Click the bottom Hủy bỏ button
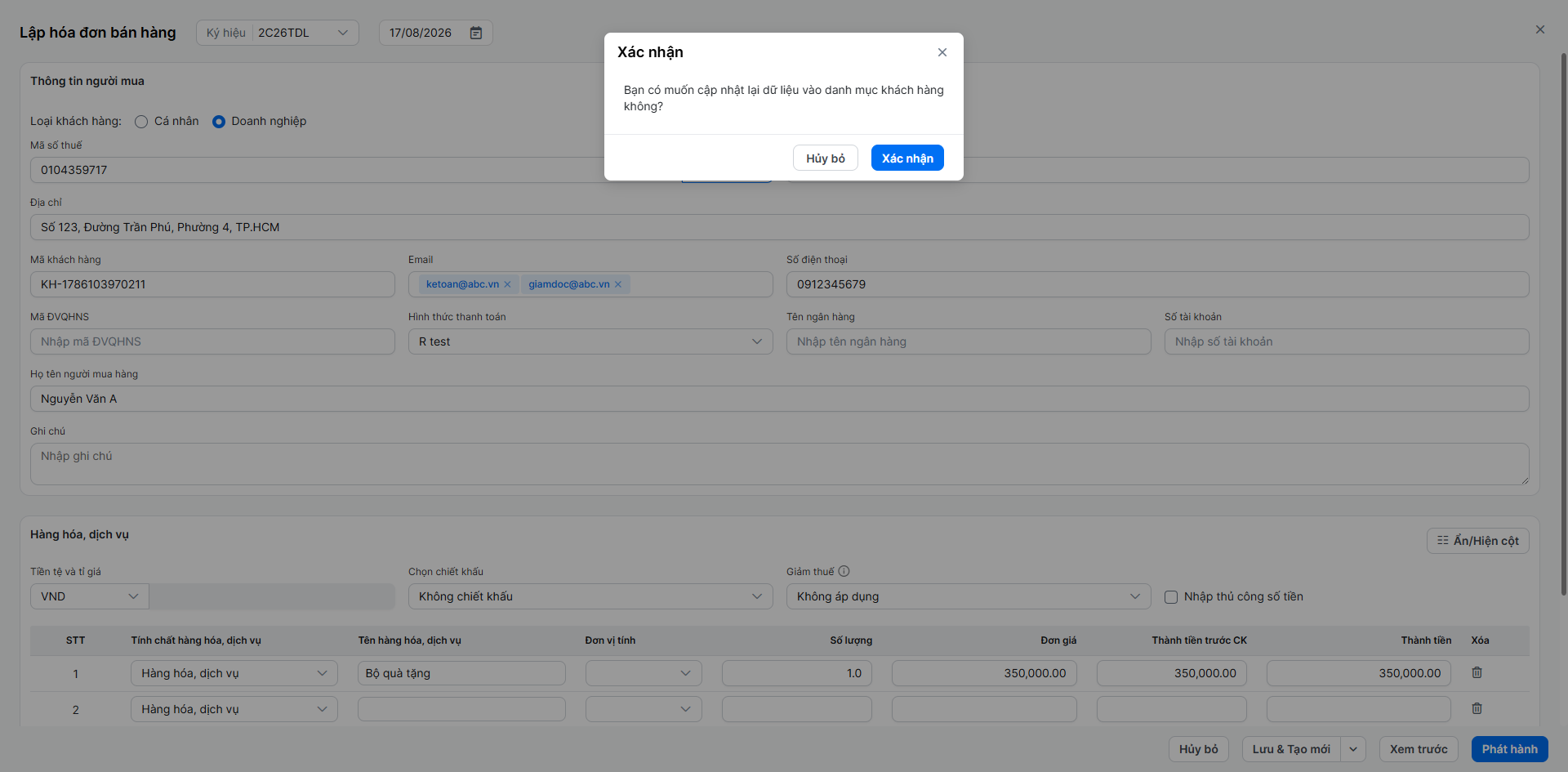Viewport: 1568px width, 772px height. click(1199, 749)
